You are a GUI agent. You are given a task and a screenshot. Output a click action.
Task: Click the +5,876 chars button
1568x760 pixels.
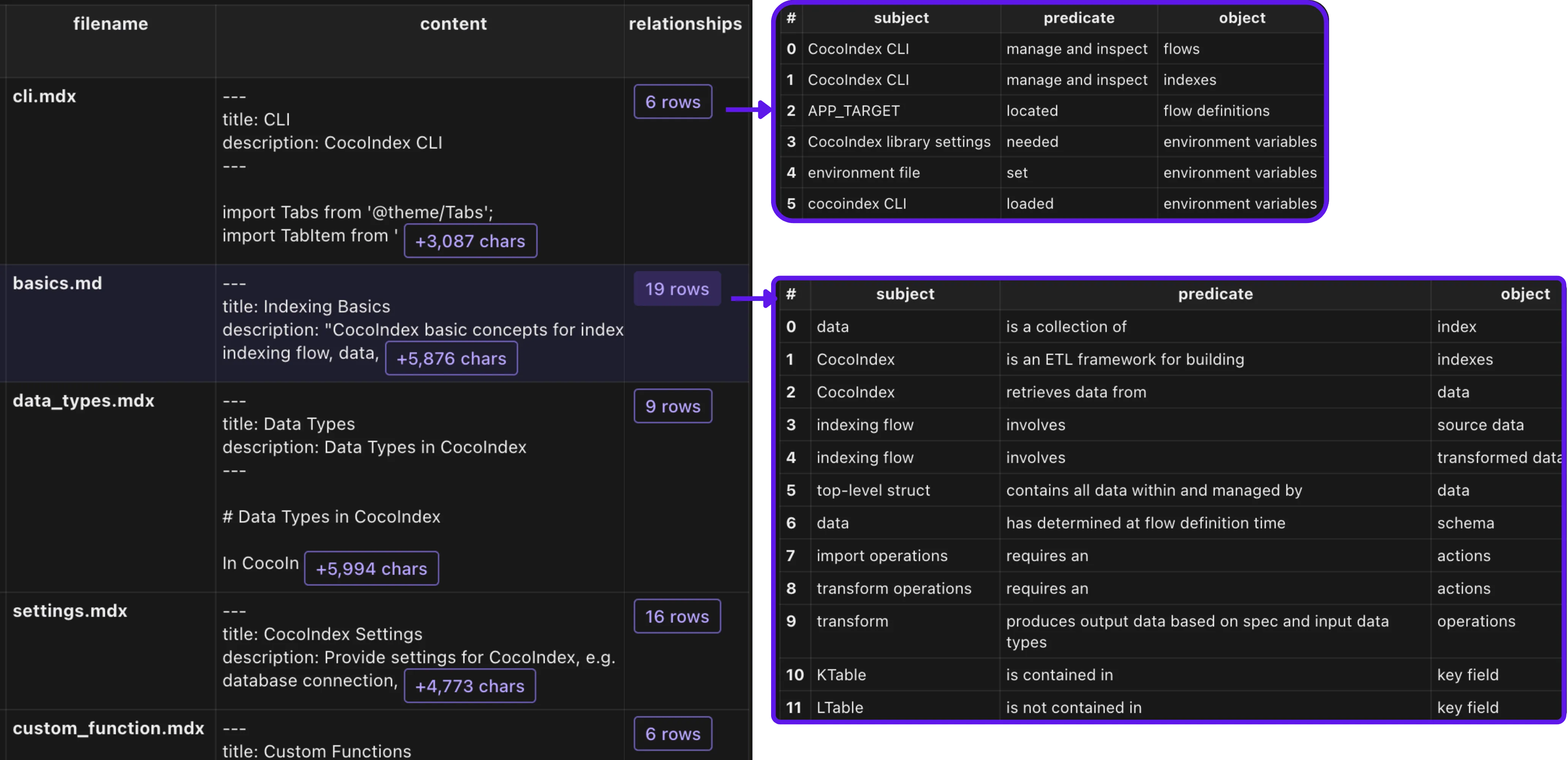pyautogui.click(x=451, y=359)
